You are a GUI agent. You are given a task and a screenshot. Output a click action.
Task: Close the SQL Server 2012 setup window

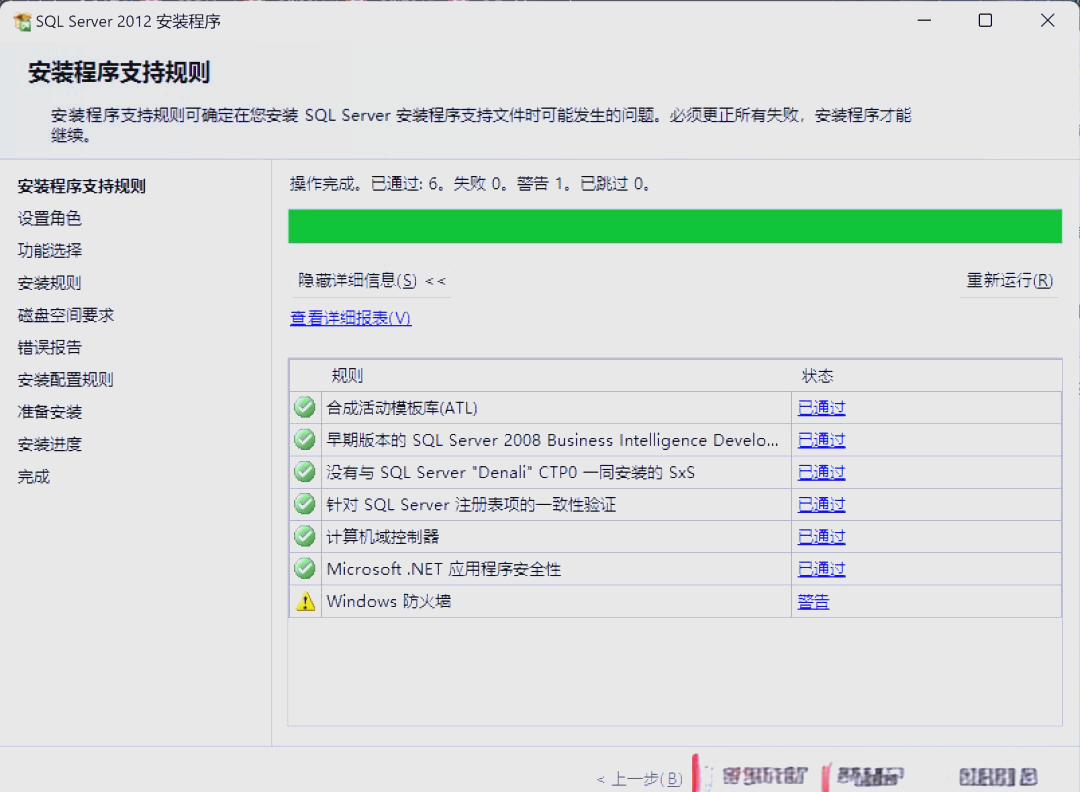tap(1048, 21)
